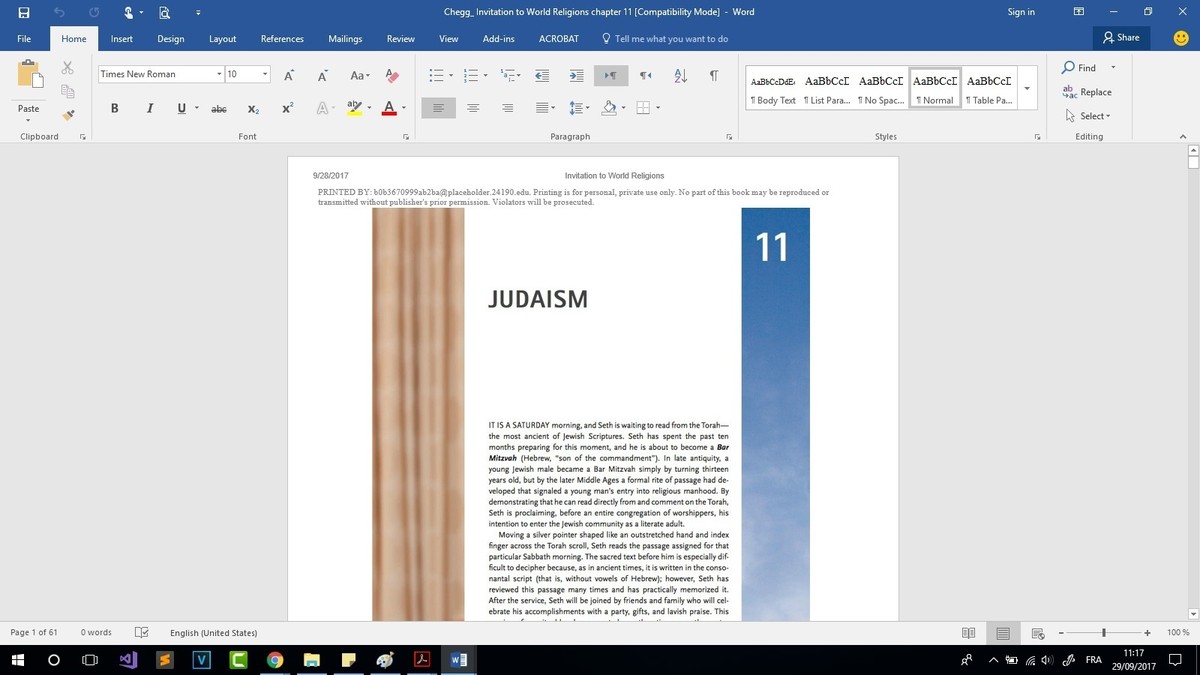Open the Times New Roman font dropdown
The image size is (1200, 675).
219,74
